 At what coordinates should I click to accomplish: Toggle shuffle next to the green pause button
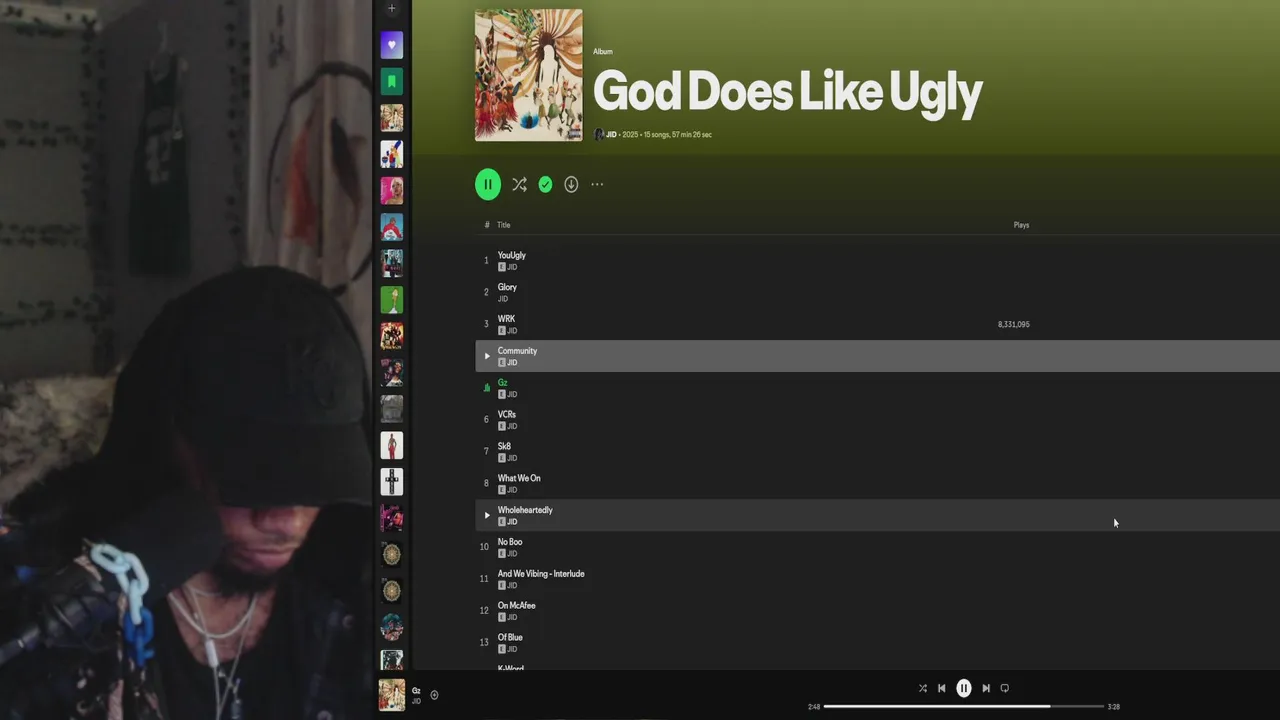[519, 184]
